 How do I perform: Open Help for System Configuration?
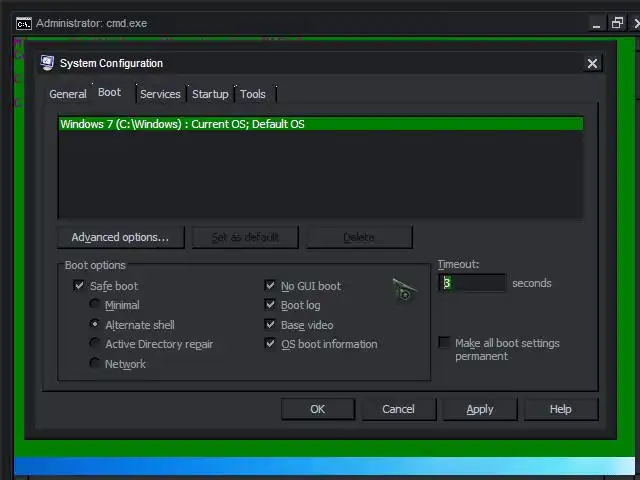(x=561, y=409)
